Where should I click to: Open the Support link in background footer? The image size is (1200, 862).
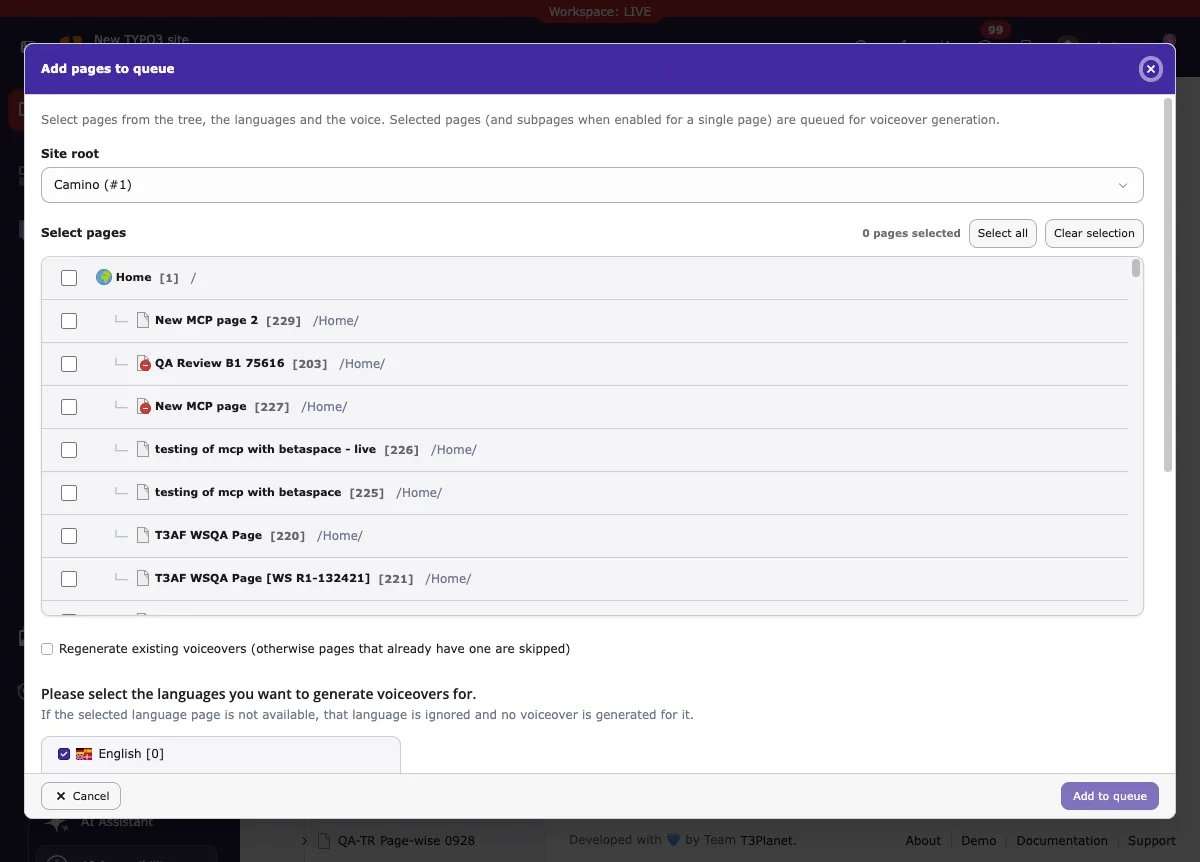coord(1152,841)
